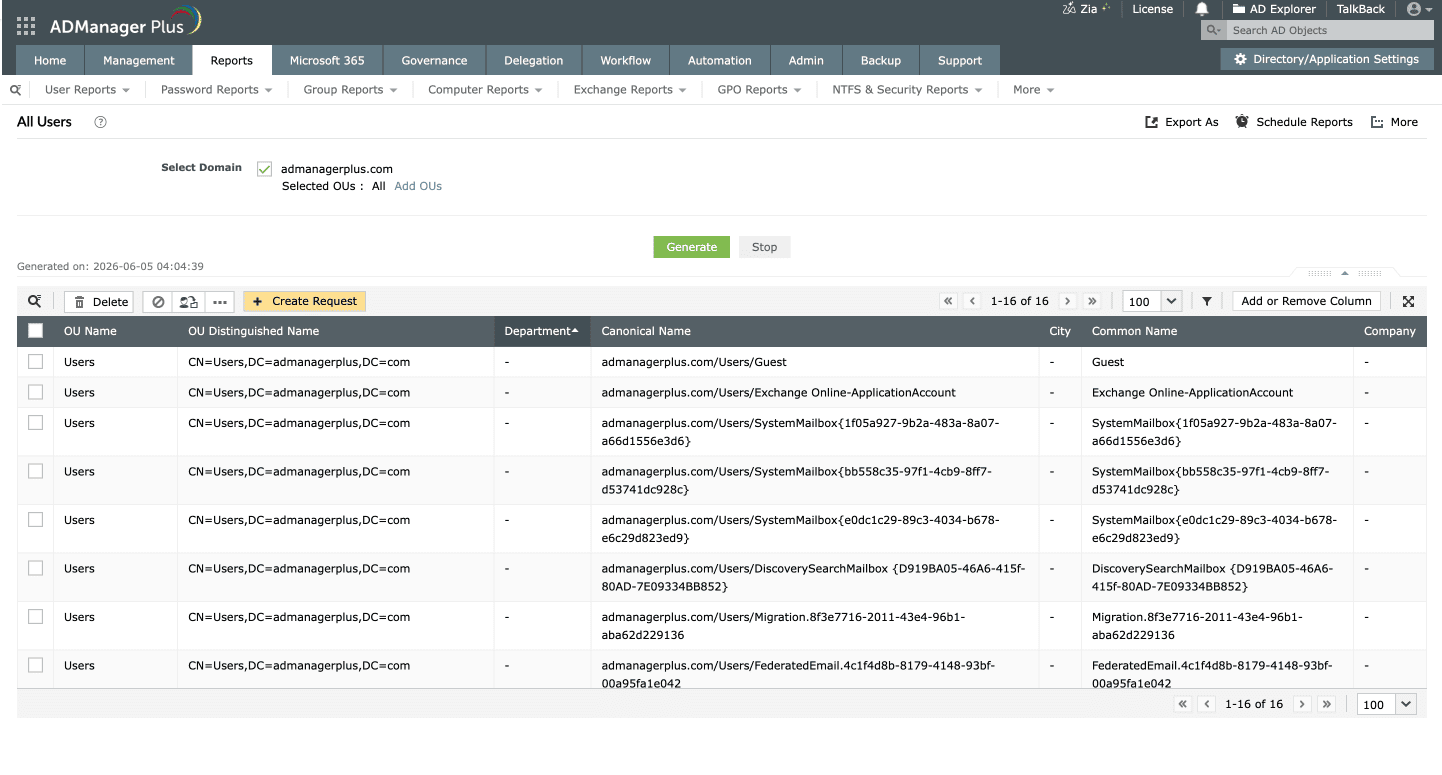Switch to the Backup tab

[x=880, y=60]
